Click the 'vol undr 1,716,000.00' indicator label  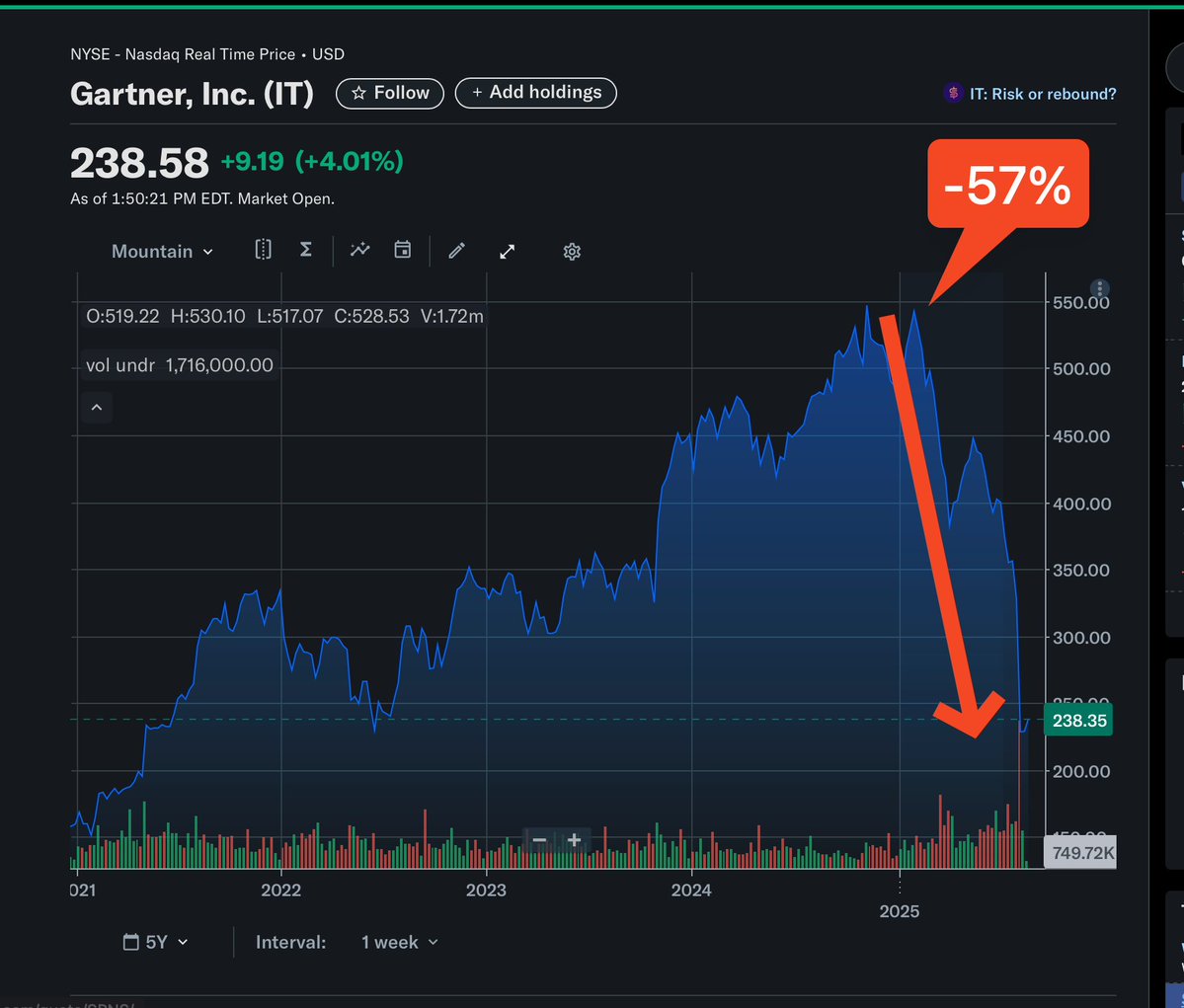[179, 365]
